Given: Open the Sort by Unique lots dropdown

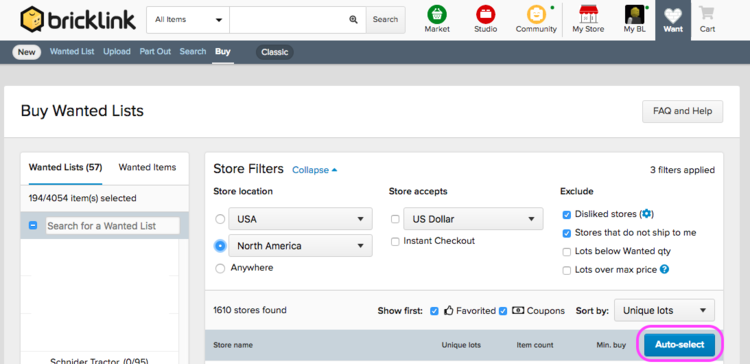Looking at the screenshot, I should tap(664, 310).
